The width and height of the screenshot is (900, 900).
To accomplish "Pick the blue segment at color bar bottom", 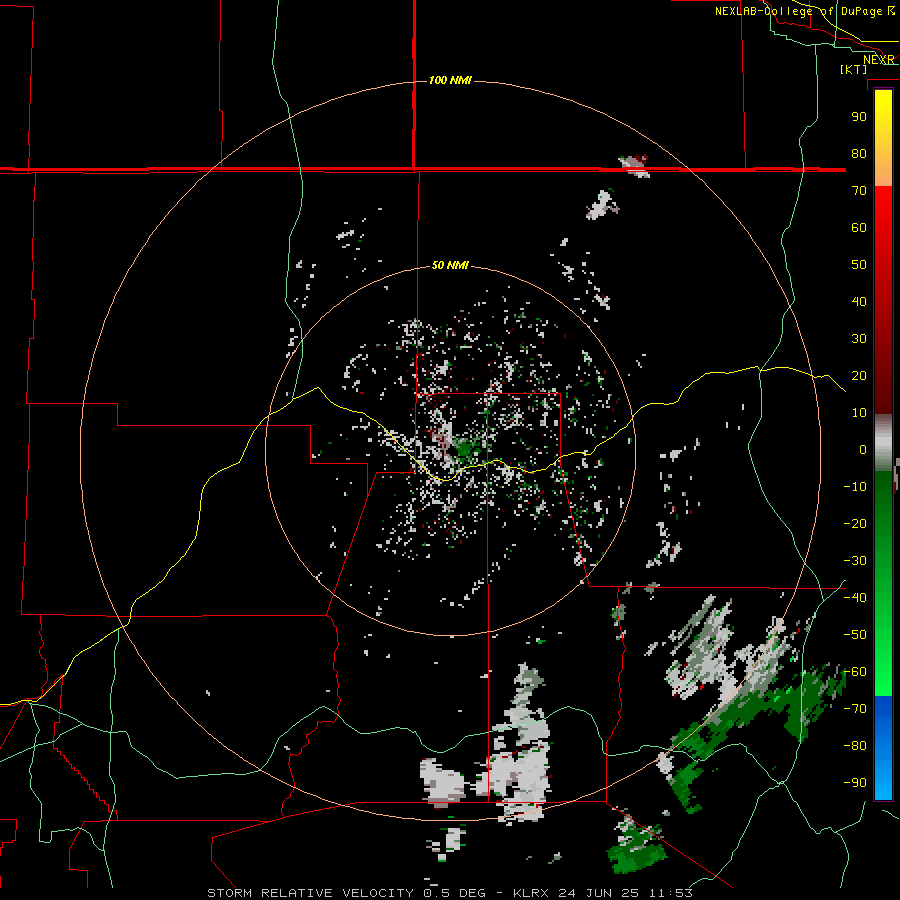I will (x=883, y=748).
